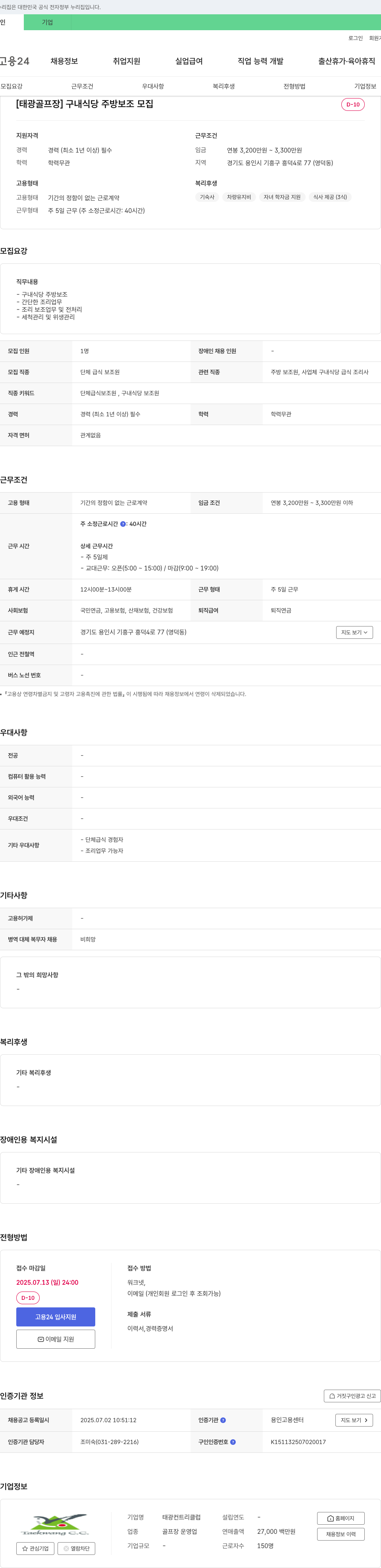Click the D-10 badge under 접수 마감일
The image size is (381, 1568).
coord(28,1298)
